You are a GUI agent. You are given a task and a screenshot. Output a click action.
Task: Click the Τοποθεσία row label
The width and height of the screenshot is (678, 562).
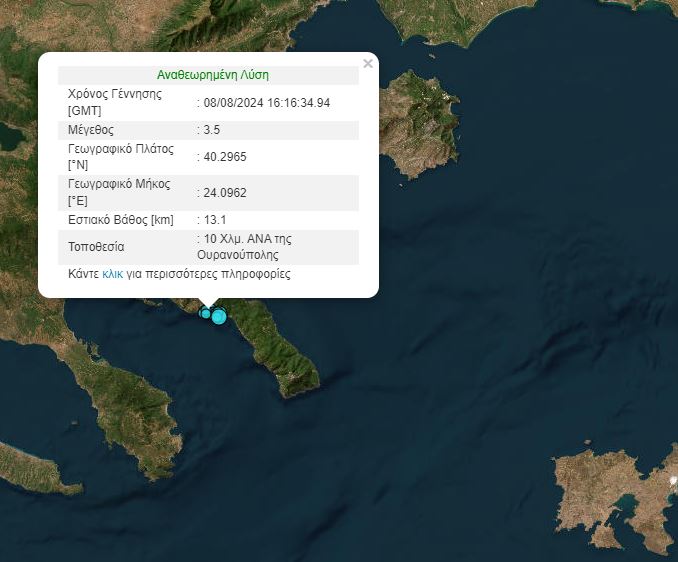coord(97,247)
